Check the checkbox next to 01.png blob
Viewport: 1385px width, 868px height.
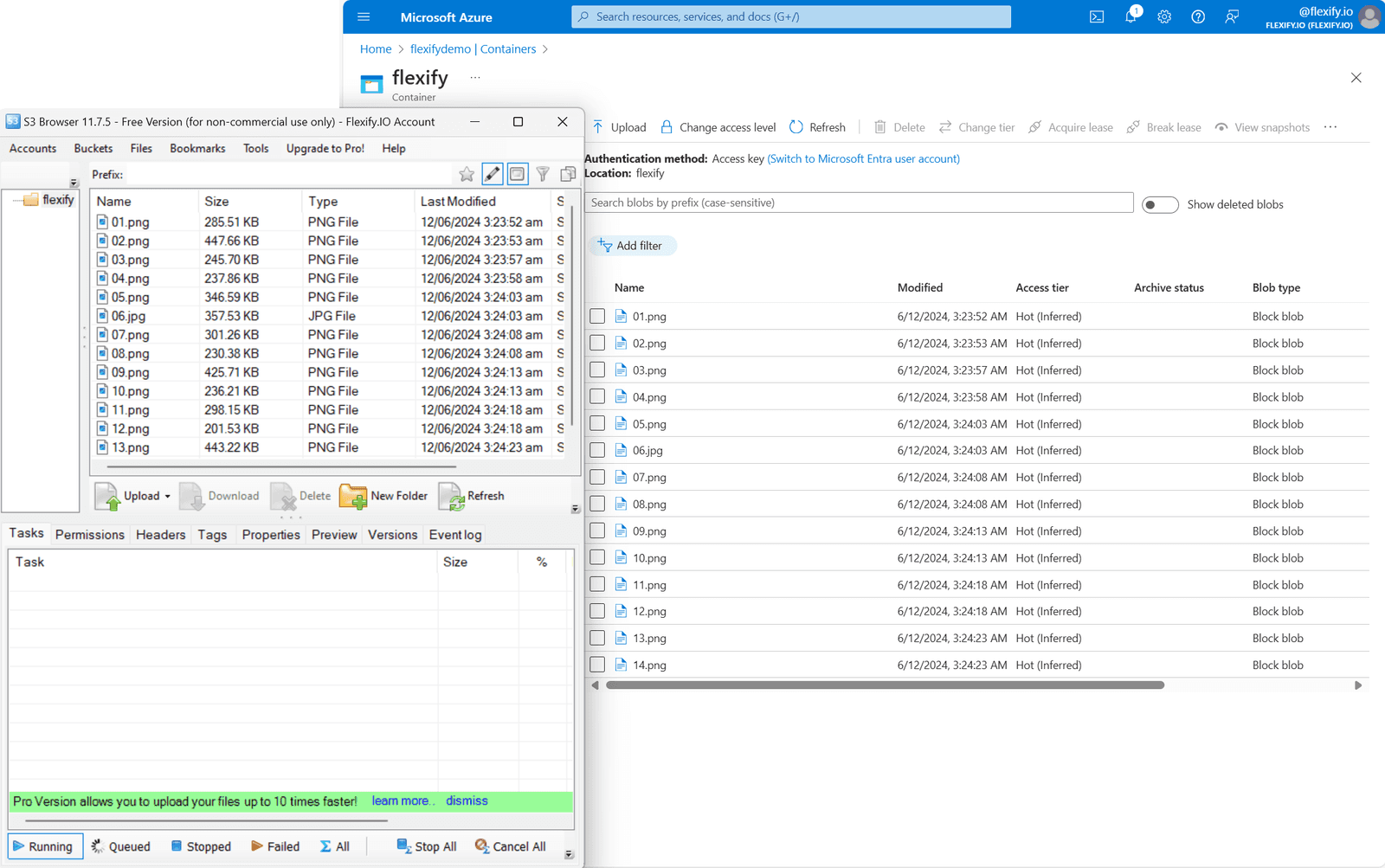597,316
